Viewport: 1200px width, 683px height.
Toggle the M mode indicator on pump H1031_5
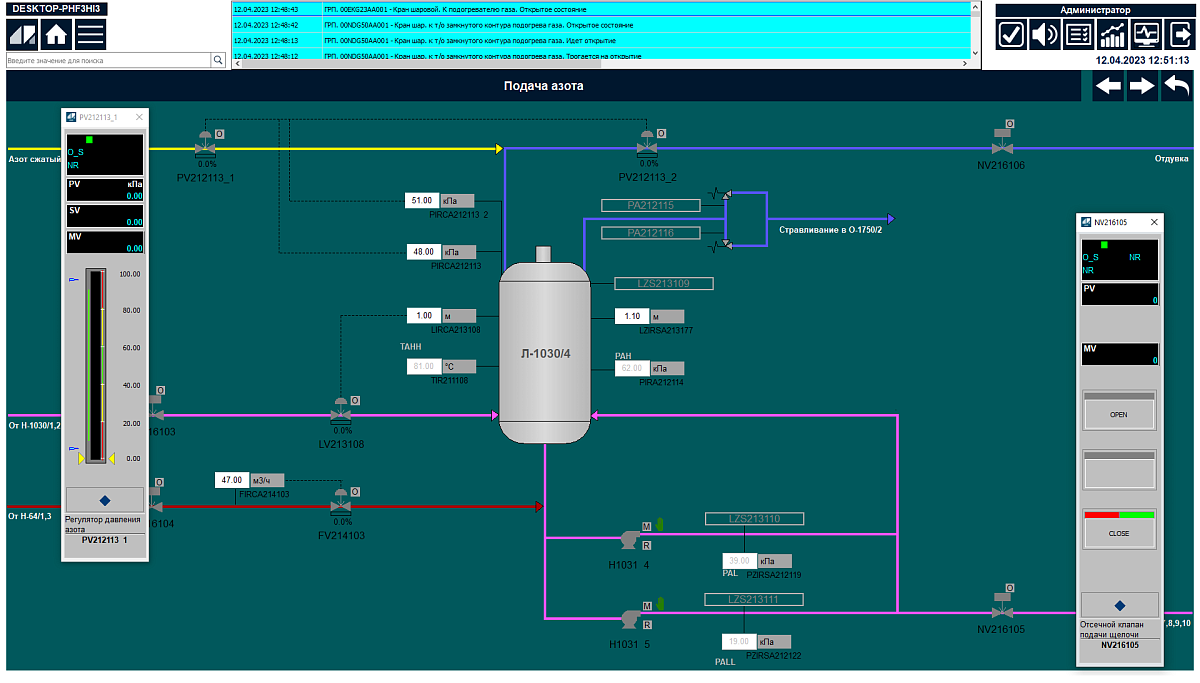647,605
